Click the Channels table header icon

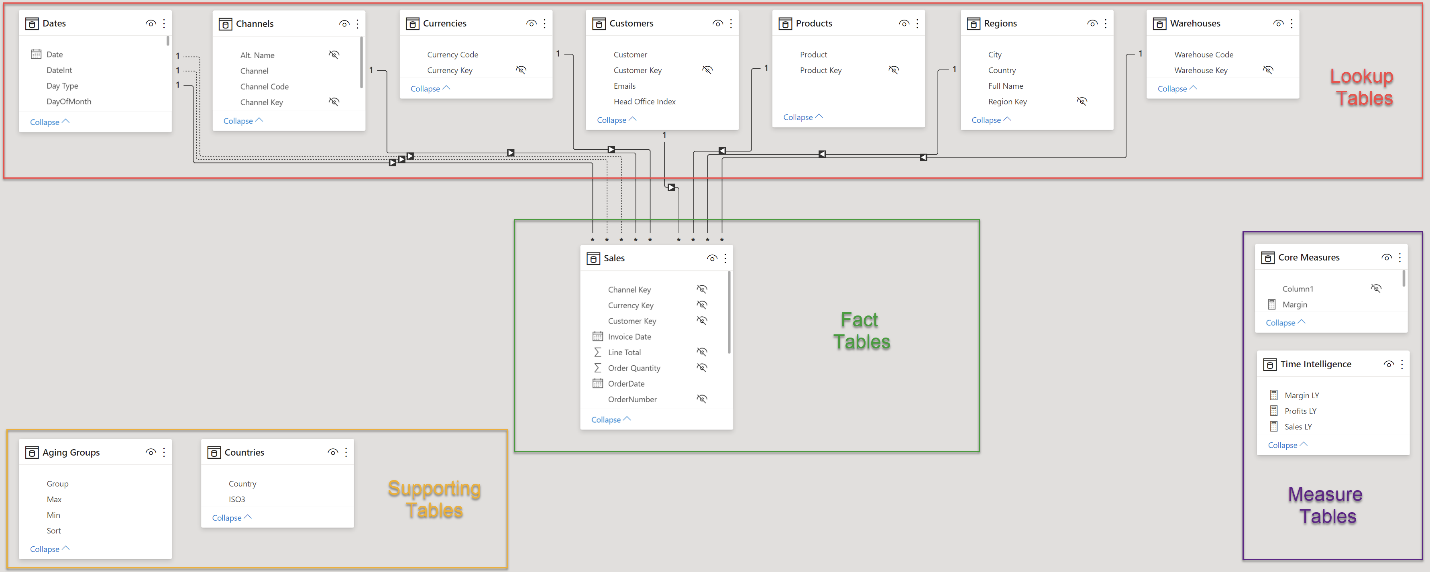[225, 23]
